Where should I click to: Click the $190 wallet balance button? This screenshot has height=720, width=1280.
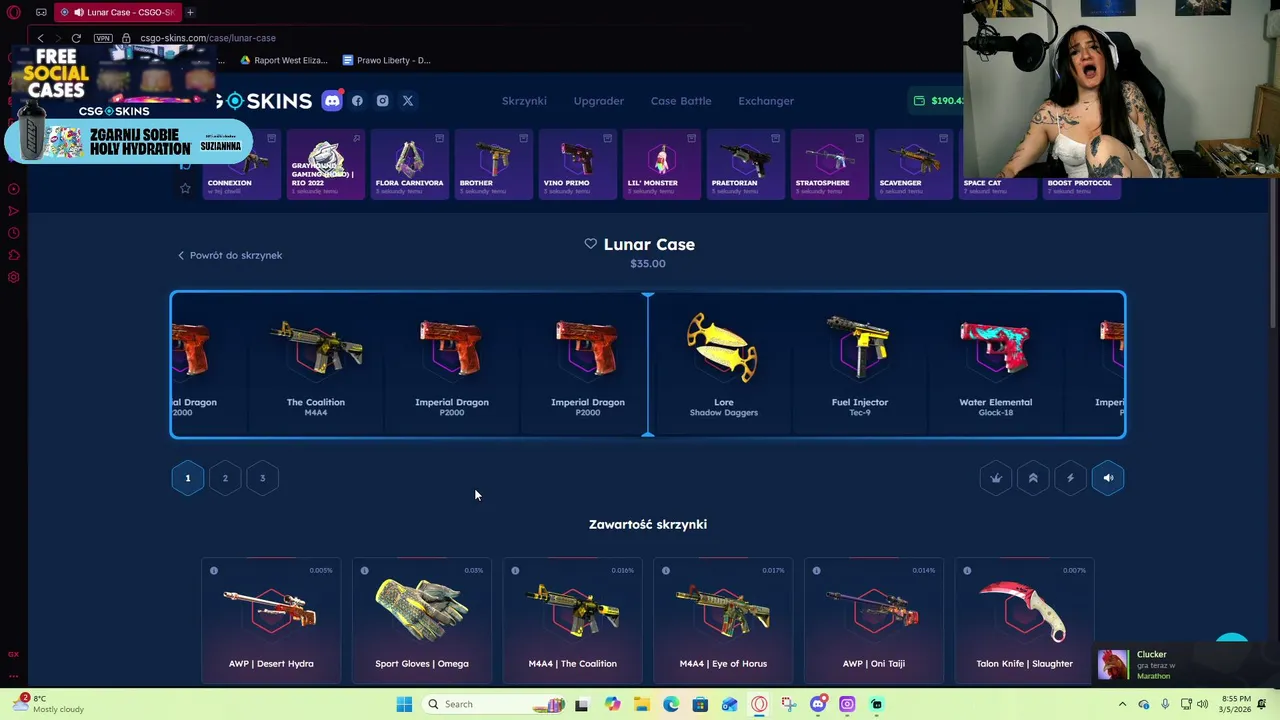click(x=938, y=100)
